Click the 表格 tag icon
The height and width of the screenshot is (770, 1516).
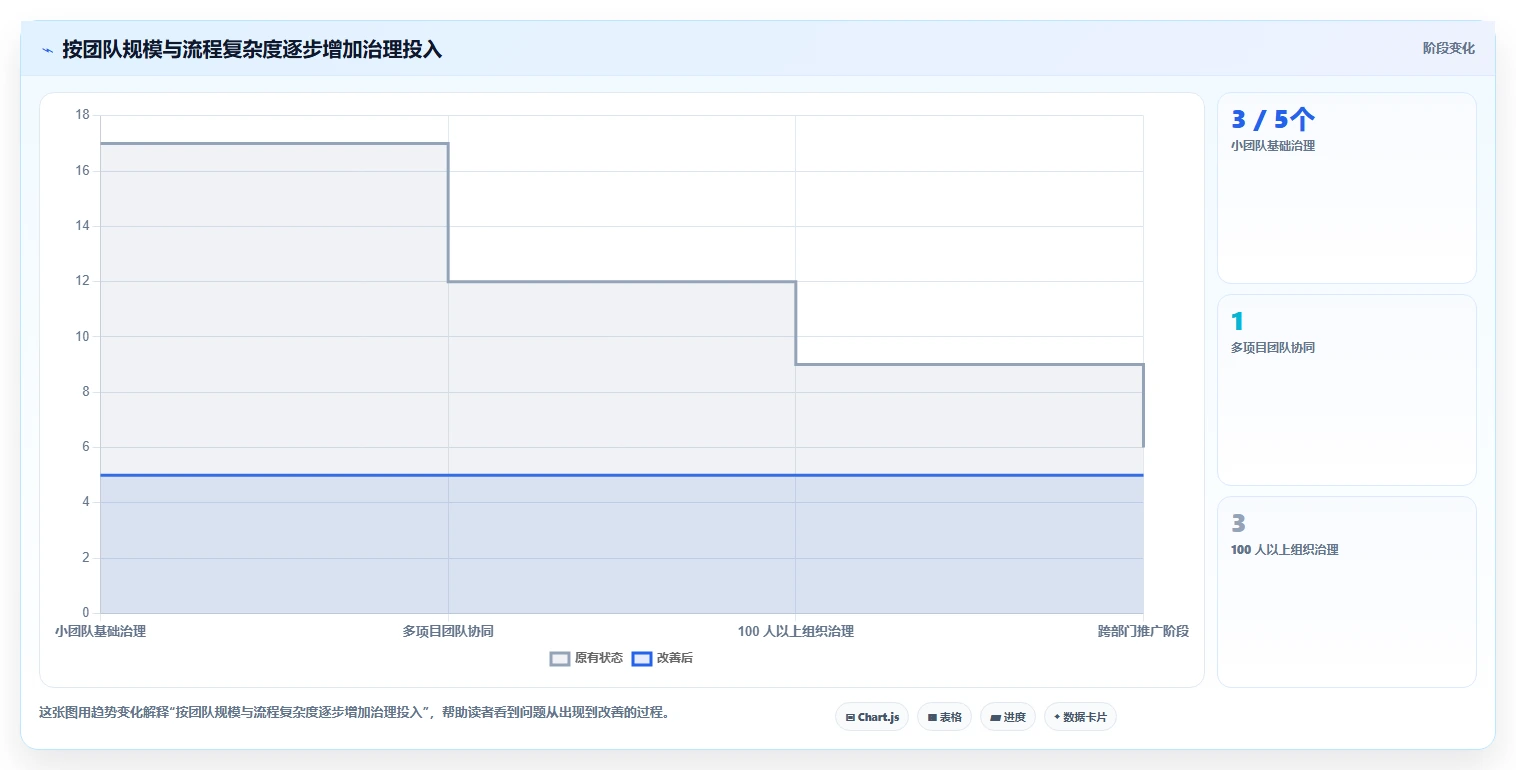click(x=932, y=717)
